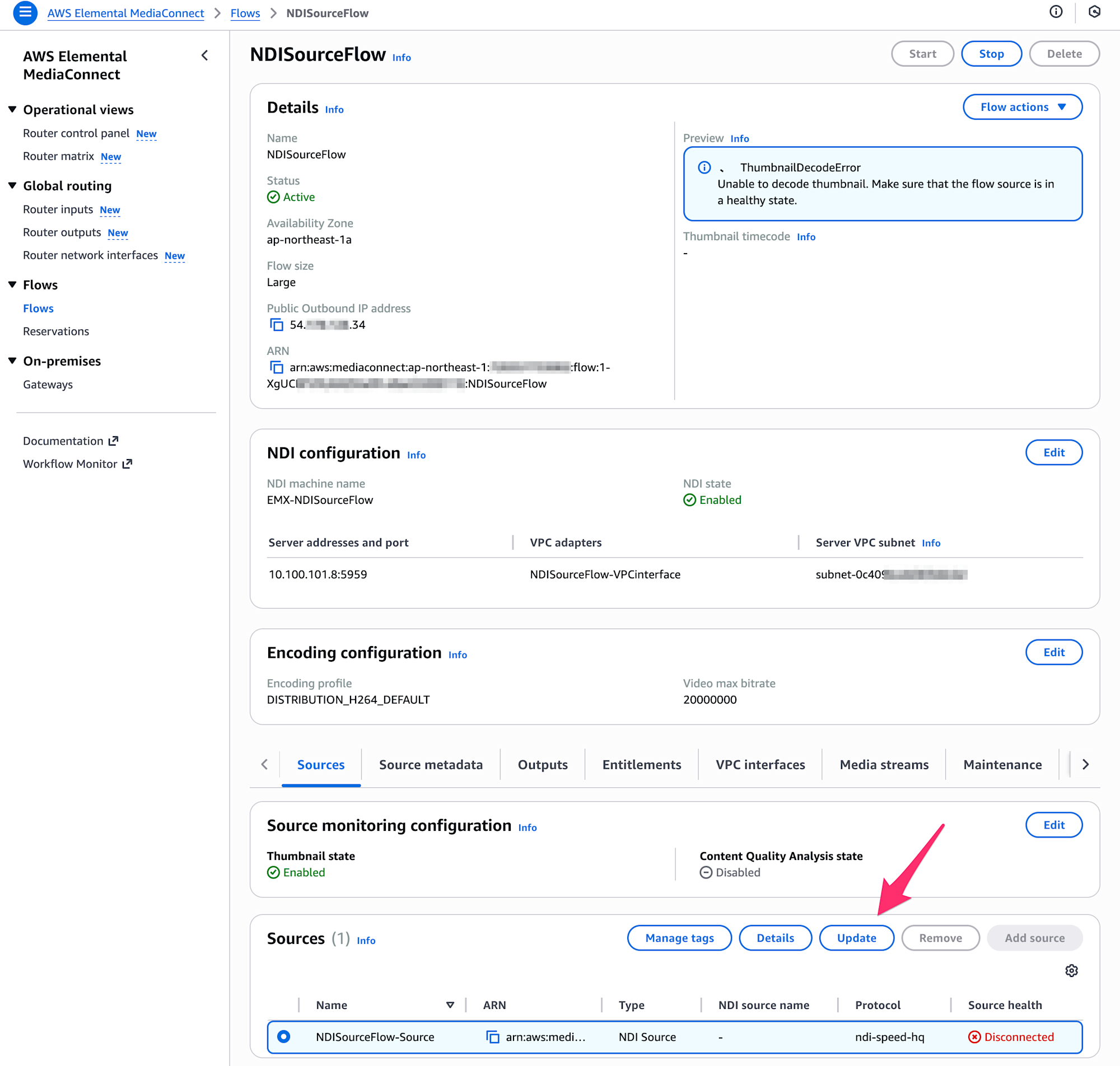Image resolution: width=1120 pixels, height=1066 pixels.
Task: Click the hexagon settings icon in header
Action: pos(1094,12)
